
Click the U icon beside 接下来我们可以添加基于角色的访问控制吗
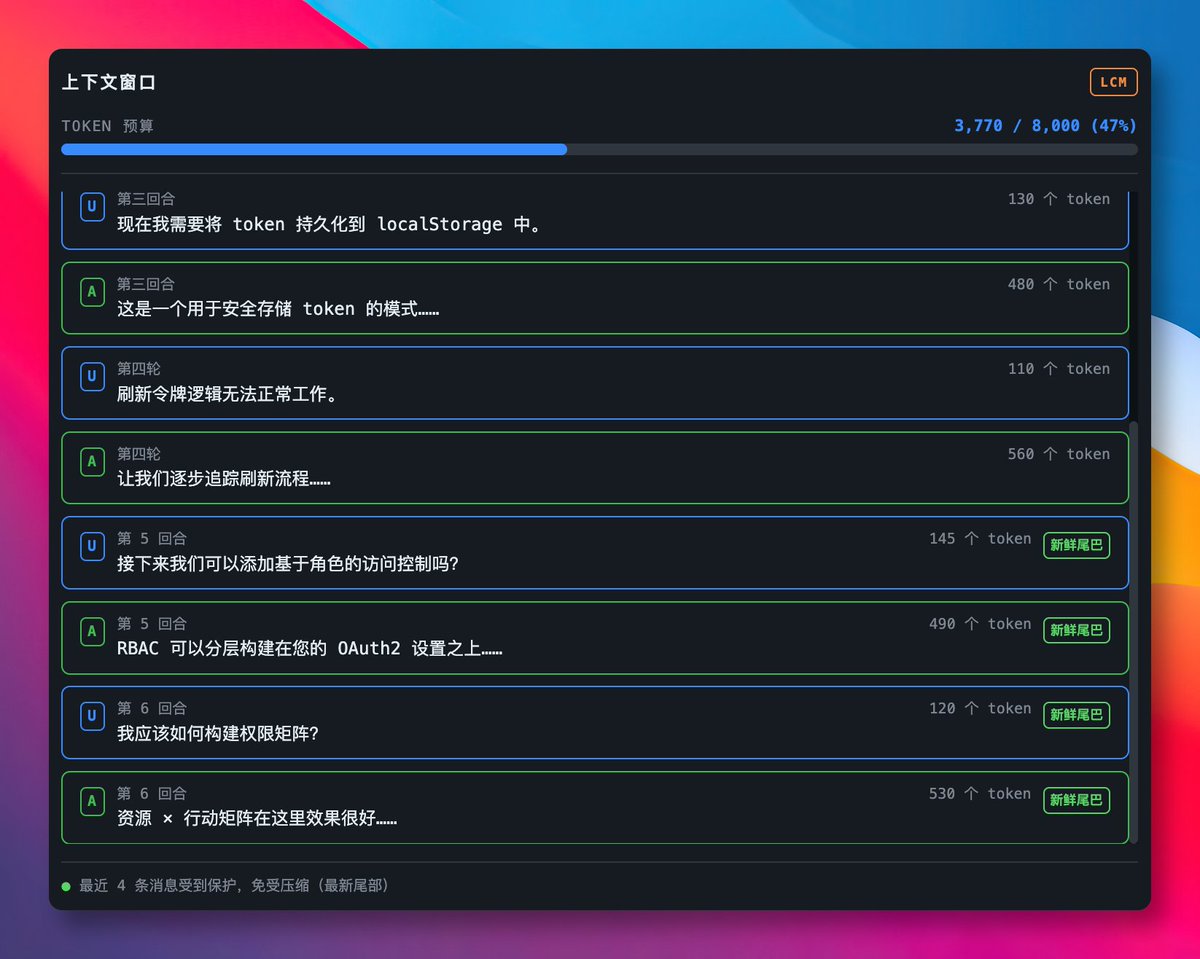click(92, 547)
